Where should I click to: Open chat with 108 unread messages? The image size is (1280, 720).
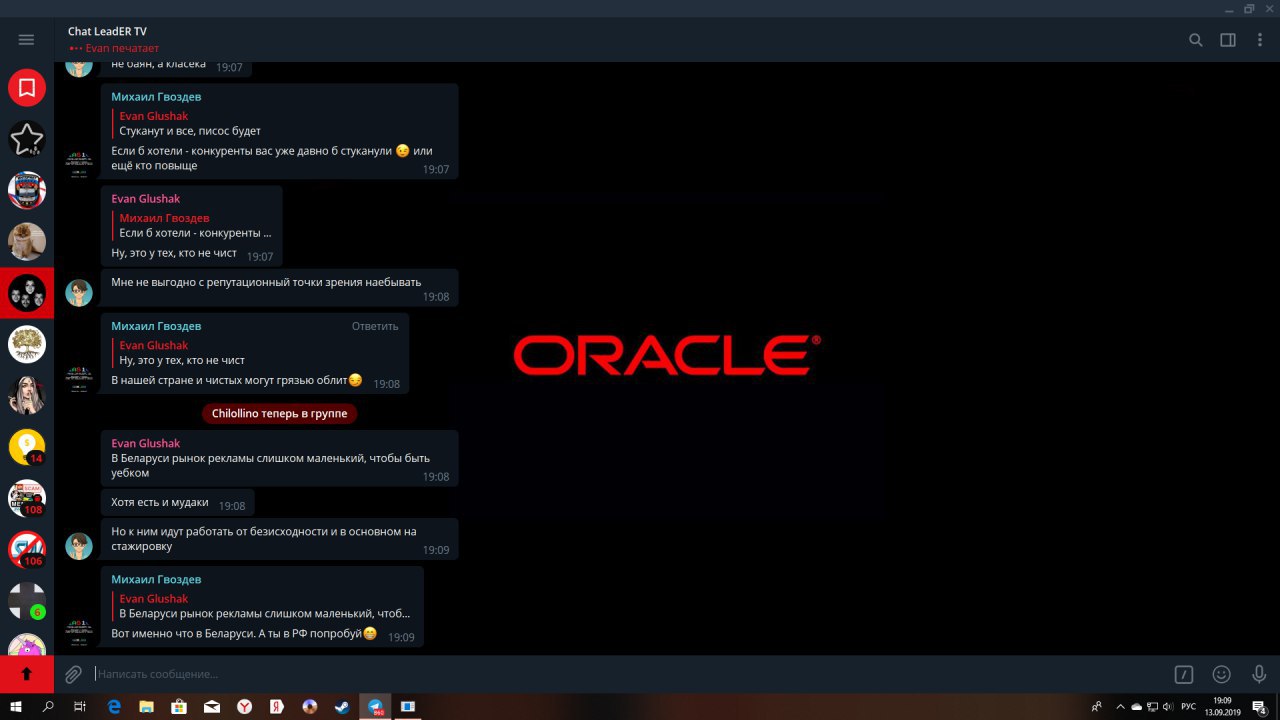[27, 497]
